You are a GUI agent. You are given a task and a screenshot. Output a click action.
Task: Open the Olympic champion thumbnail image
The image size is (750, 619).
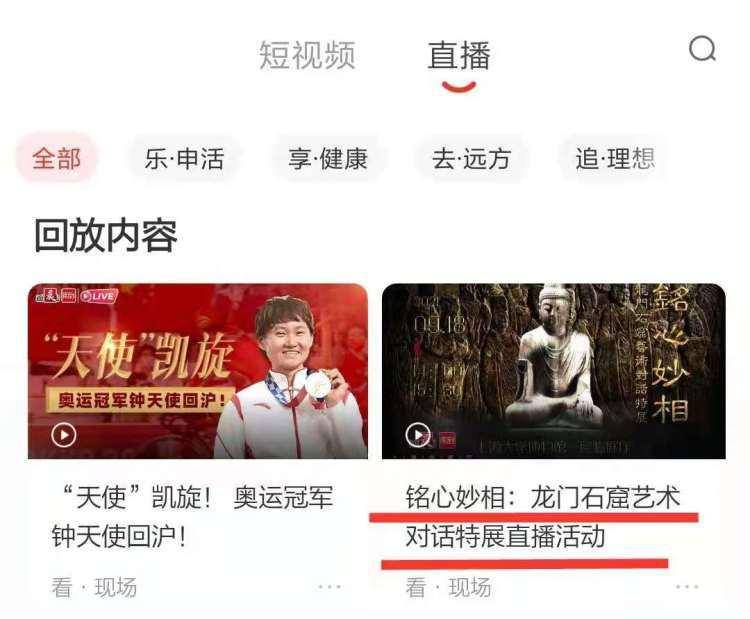tap(198, 371)
